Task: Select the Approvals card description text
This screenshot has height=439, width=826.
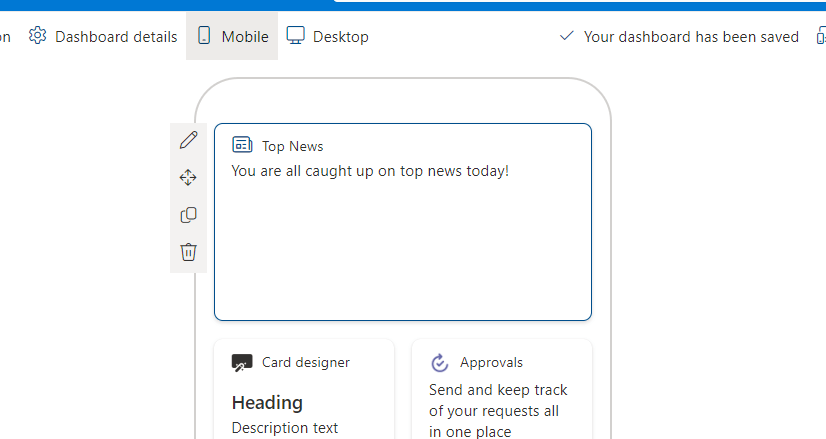Action: coord(498,411)
